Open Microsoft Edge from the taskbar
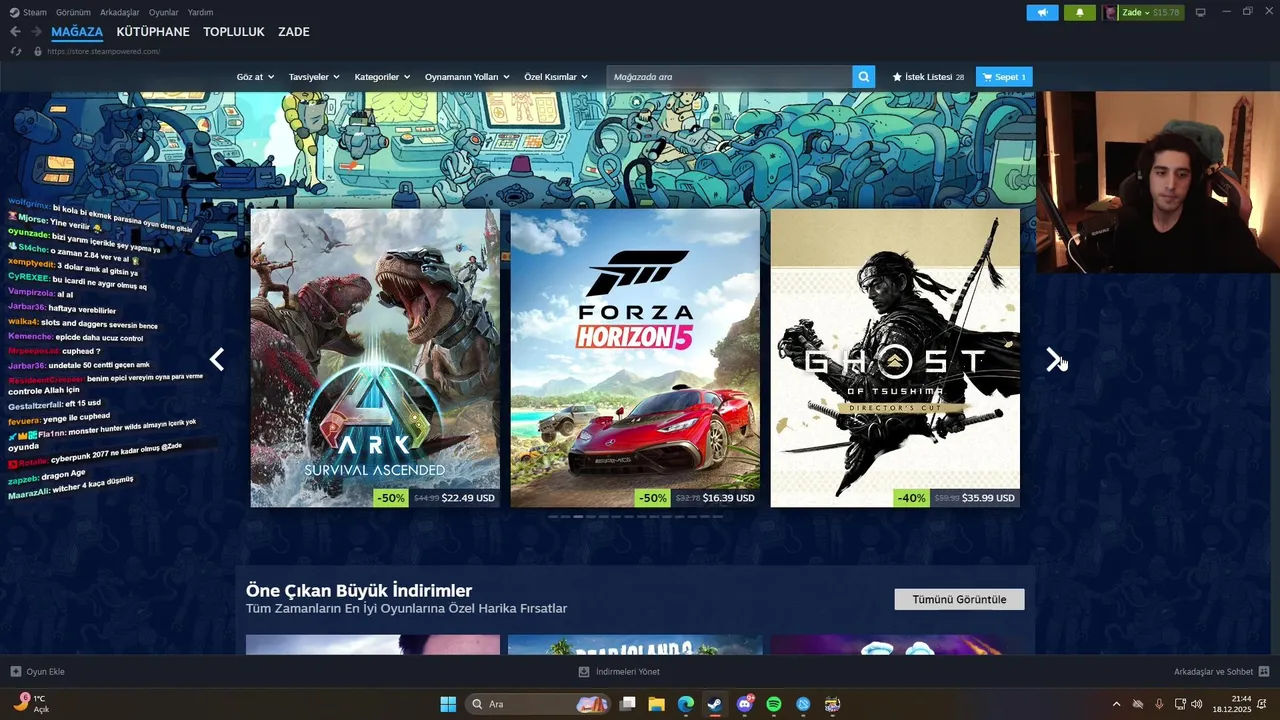This screenshot has height=720, width=1280. pos(686,704)
